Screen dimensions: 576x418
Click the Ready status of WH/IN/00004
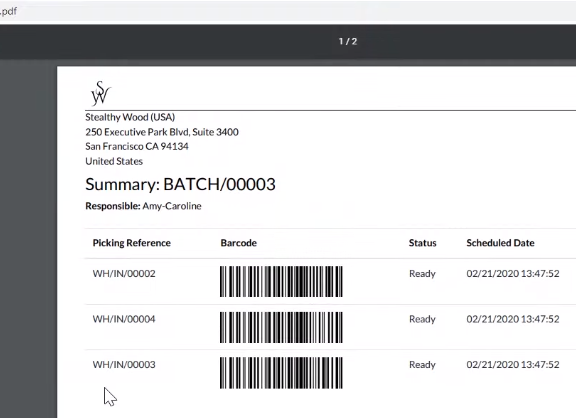click(422, 320)
